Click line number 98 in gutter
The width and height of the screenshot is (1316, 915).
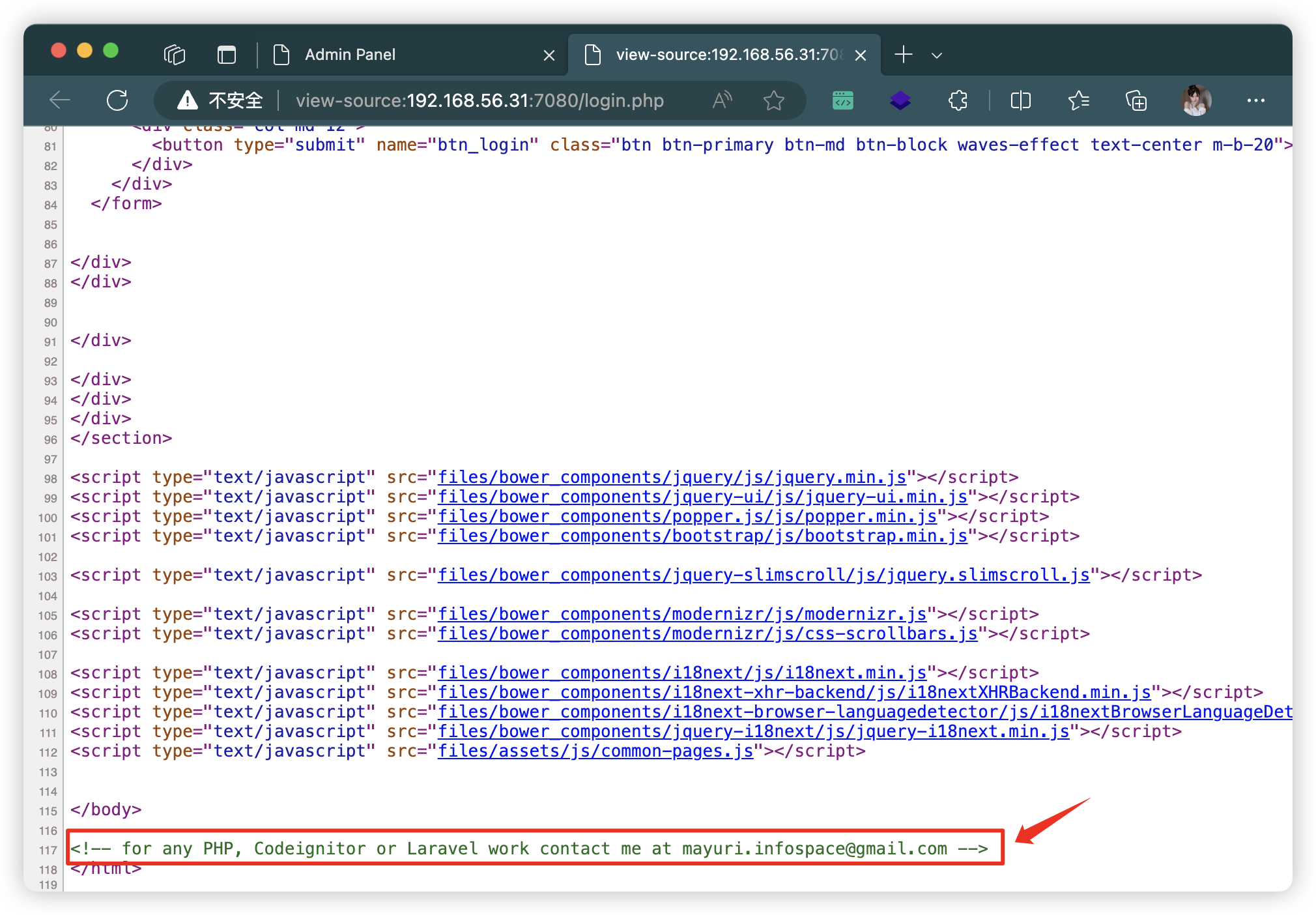51,478
